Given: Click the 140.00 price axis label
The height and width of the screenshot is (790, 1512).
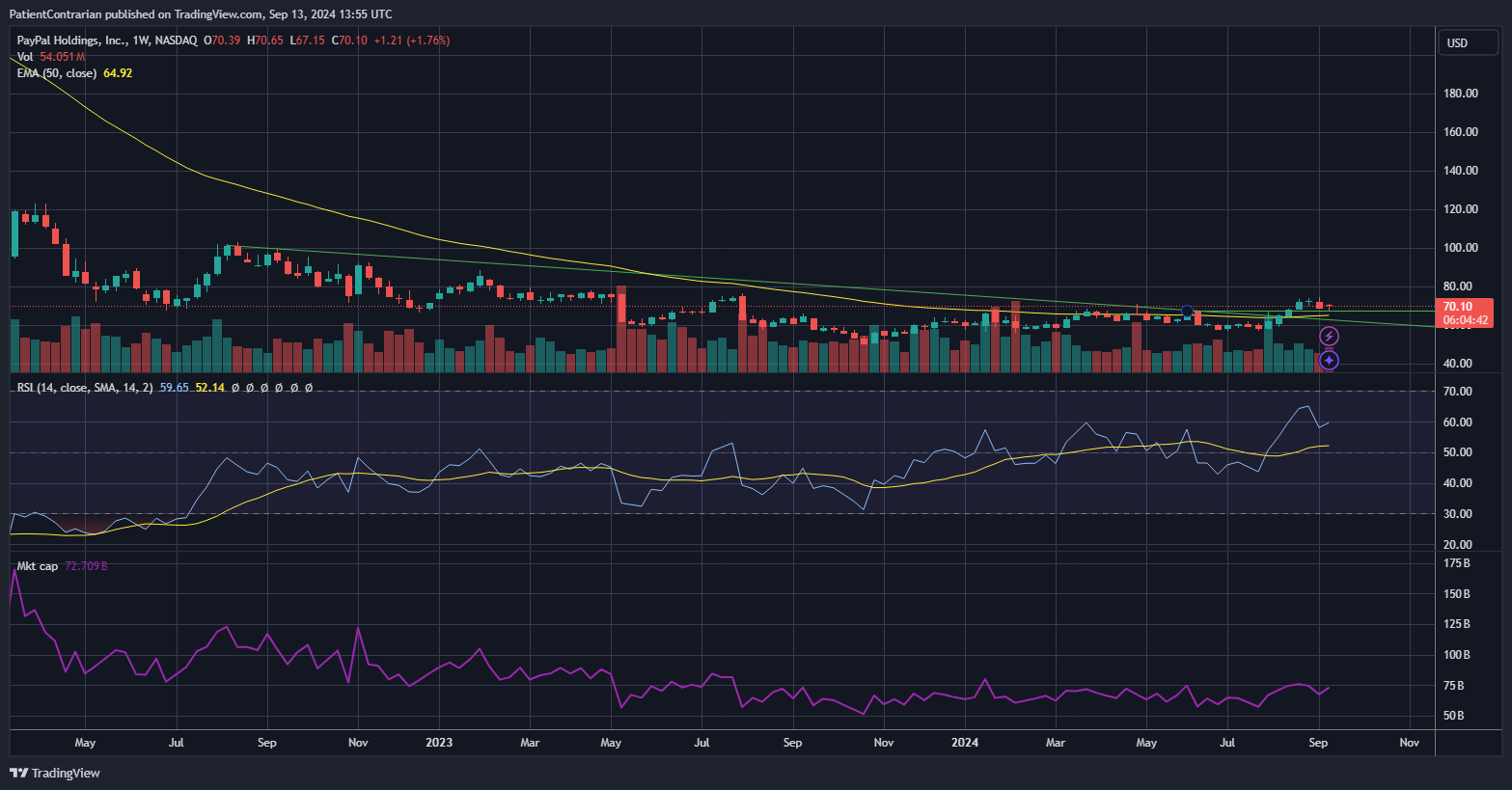Looking at the screenshot, I should click(x=1461, y=171).
